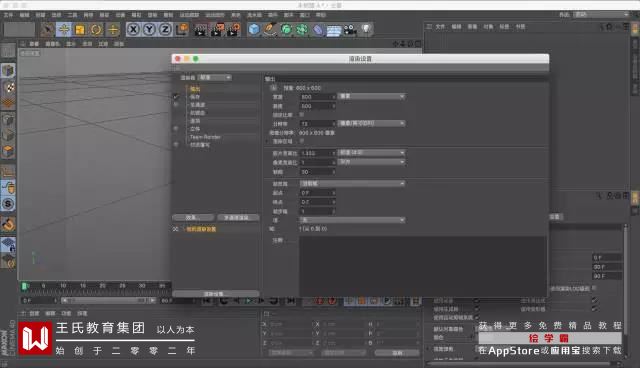640x368 pixels.
Task: Select 我的渲染设置 preset entry
Action: click(x=201, y=229)
